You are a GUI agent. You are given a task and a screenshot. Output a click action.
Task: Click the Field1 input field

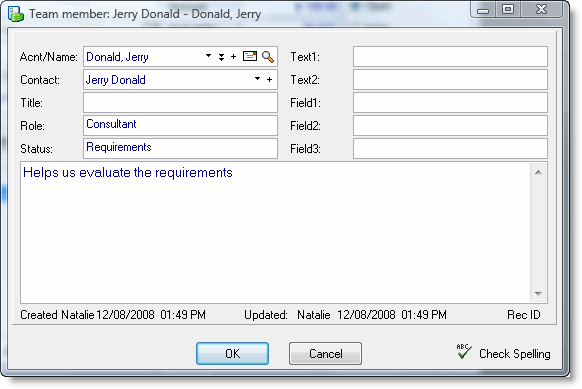point(450,102)
